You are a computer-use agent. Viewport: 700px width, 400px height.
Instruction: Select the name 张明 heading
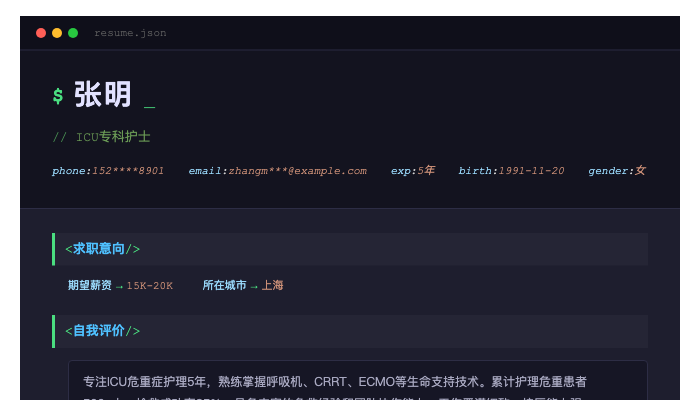(x=103, y=95)
